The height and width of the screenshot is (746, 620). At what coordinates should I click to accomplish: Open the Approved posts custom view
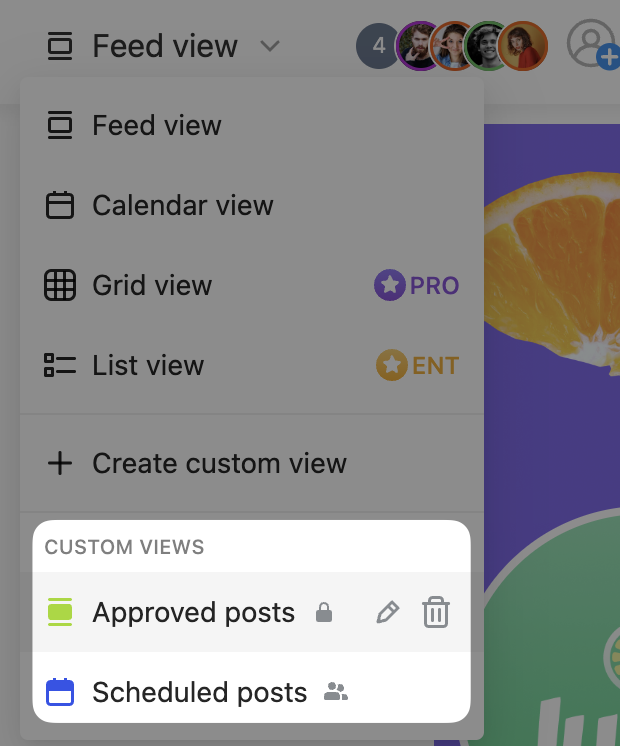tap(193, 613)
